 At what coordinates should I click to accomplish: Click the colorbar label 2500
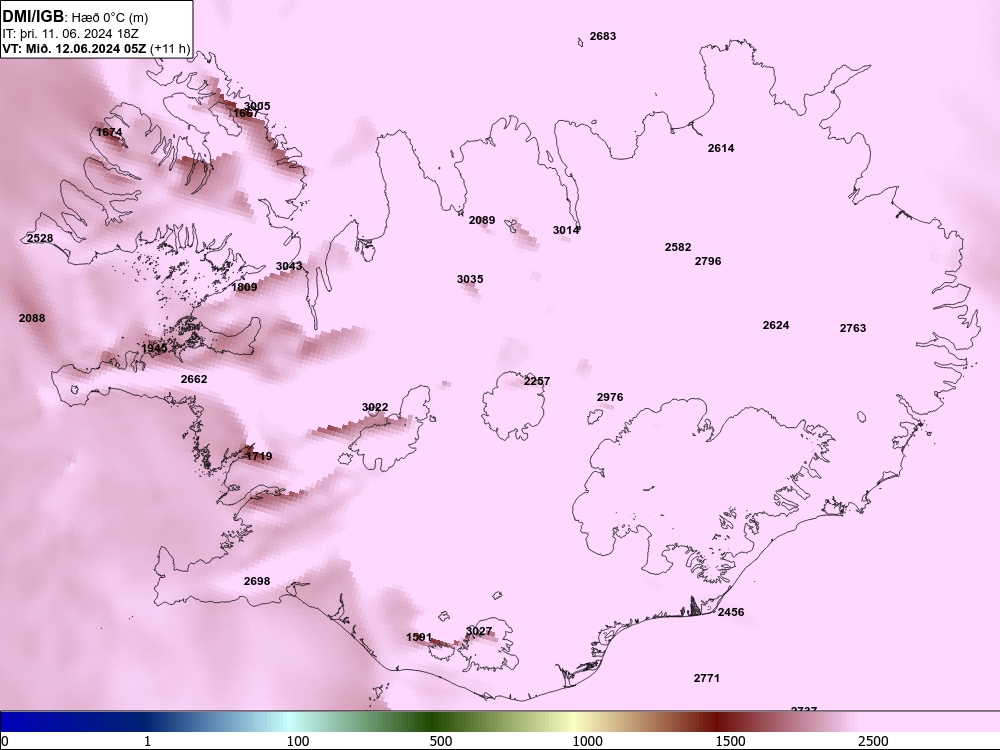click(873, 741)
